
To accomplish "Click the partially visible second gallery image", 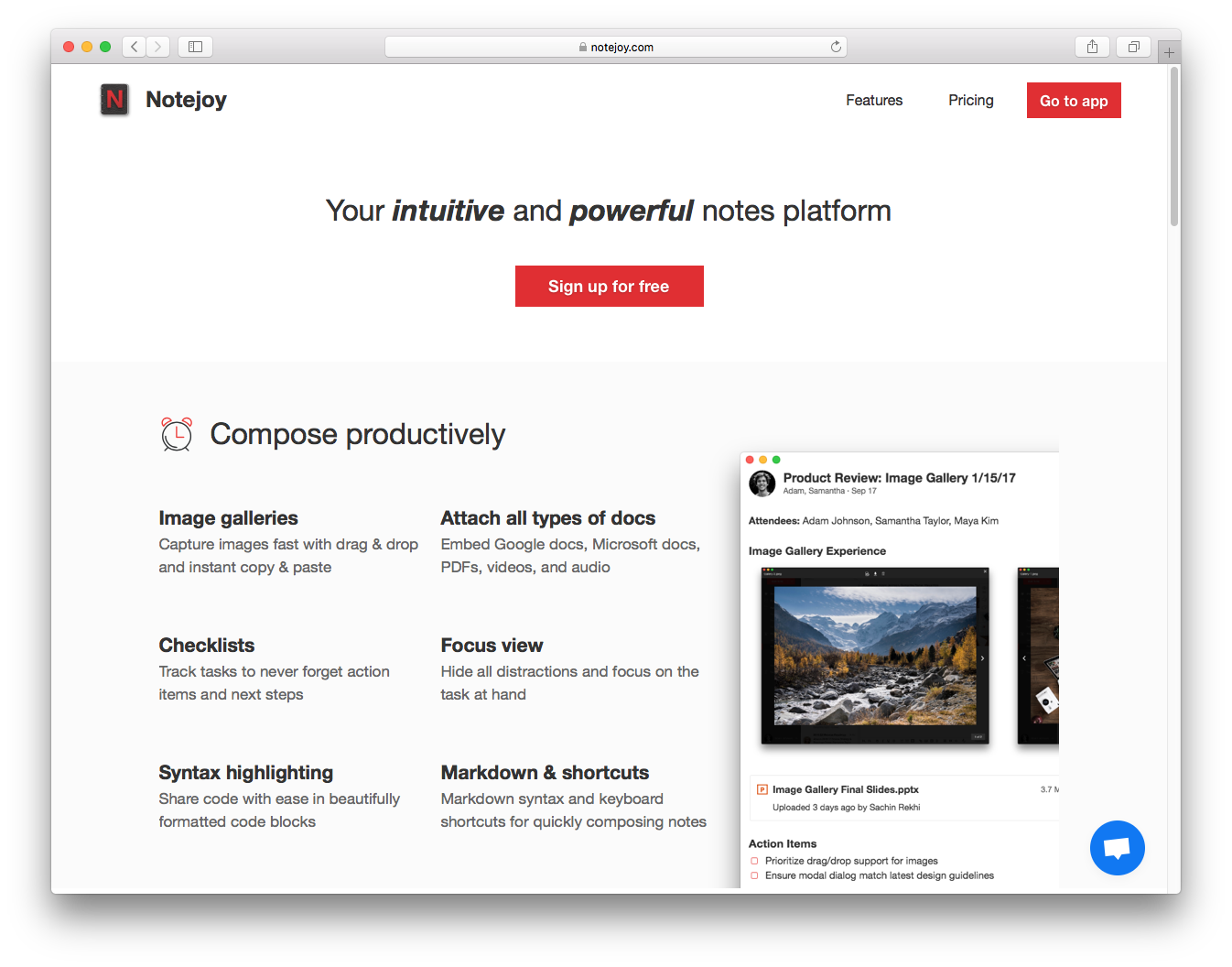I will click(1038, 656).
